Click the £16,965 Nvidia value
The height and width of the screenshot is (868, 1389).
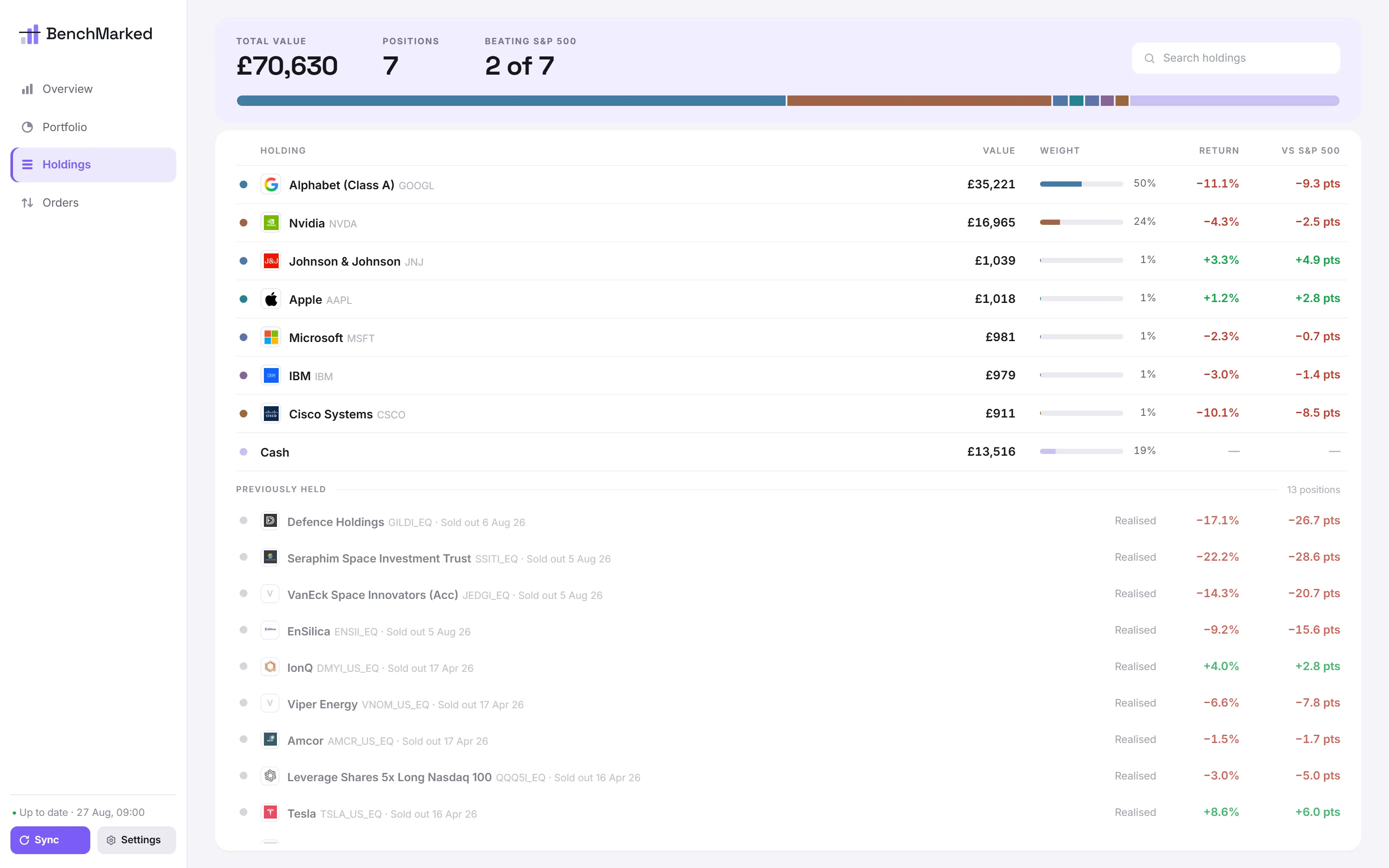tap(991, 222)
